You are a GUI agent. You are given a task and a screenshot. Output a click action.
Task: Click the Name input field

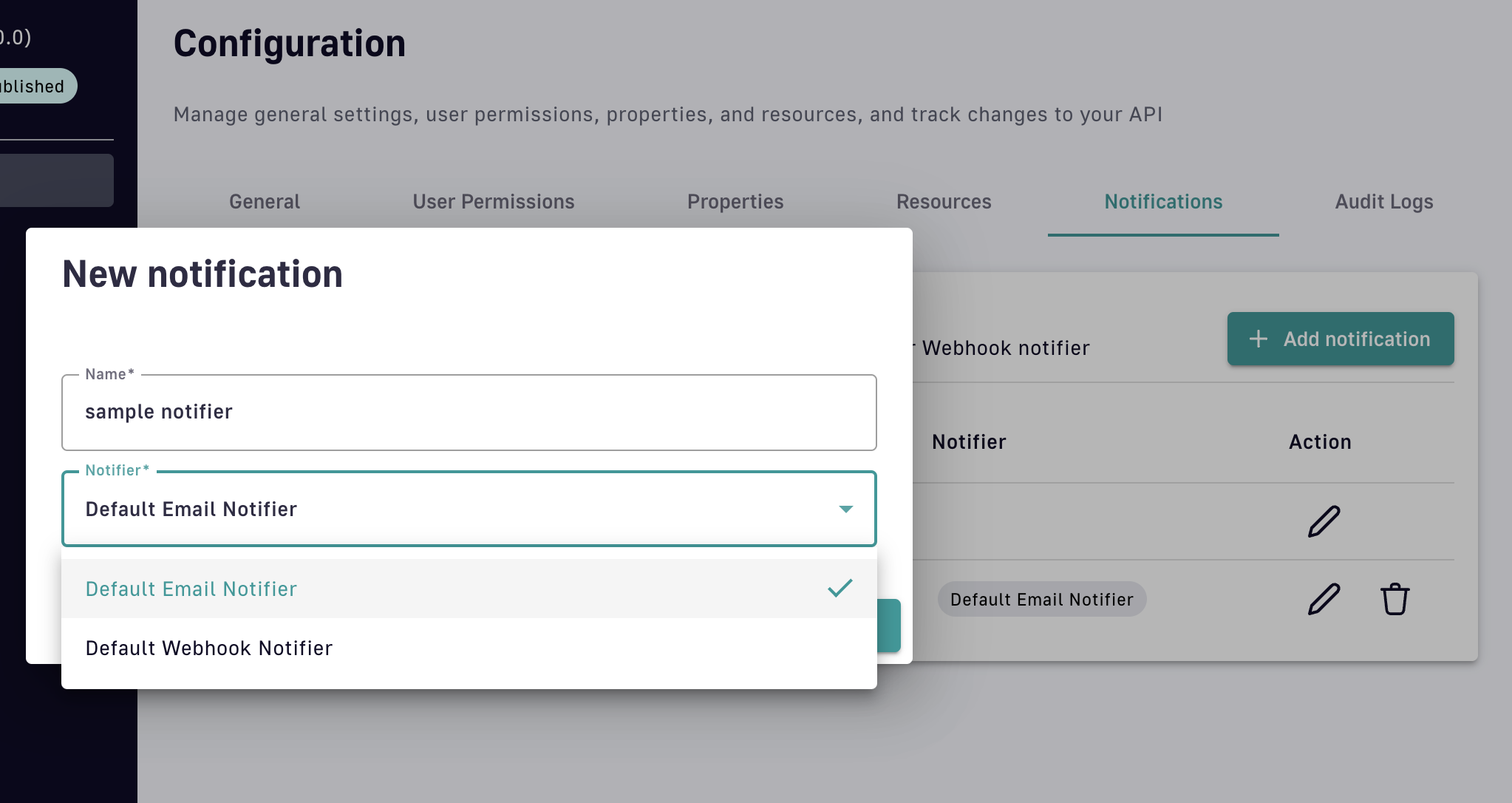469,413
